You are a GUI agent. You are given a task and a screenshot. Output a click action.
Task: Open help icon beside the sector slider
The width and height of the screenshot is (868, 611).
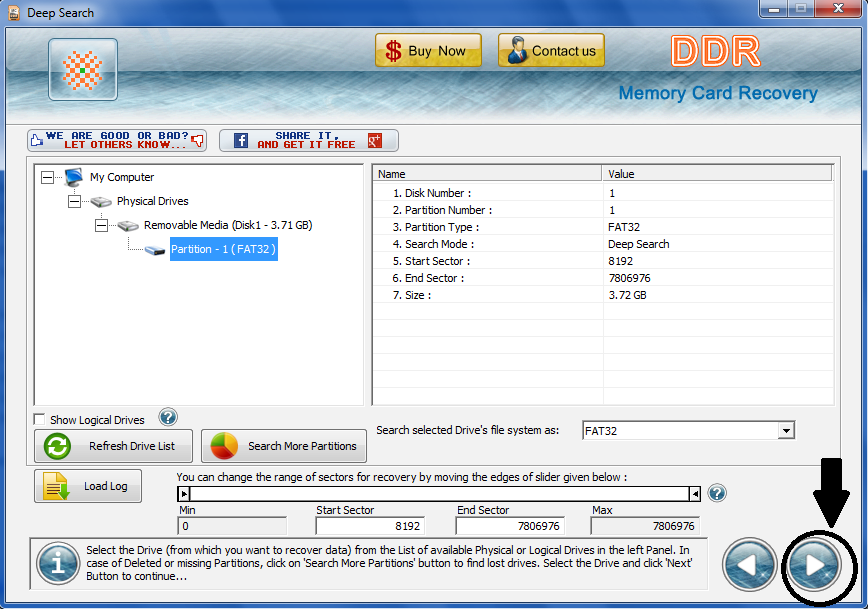[717, 493]
